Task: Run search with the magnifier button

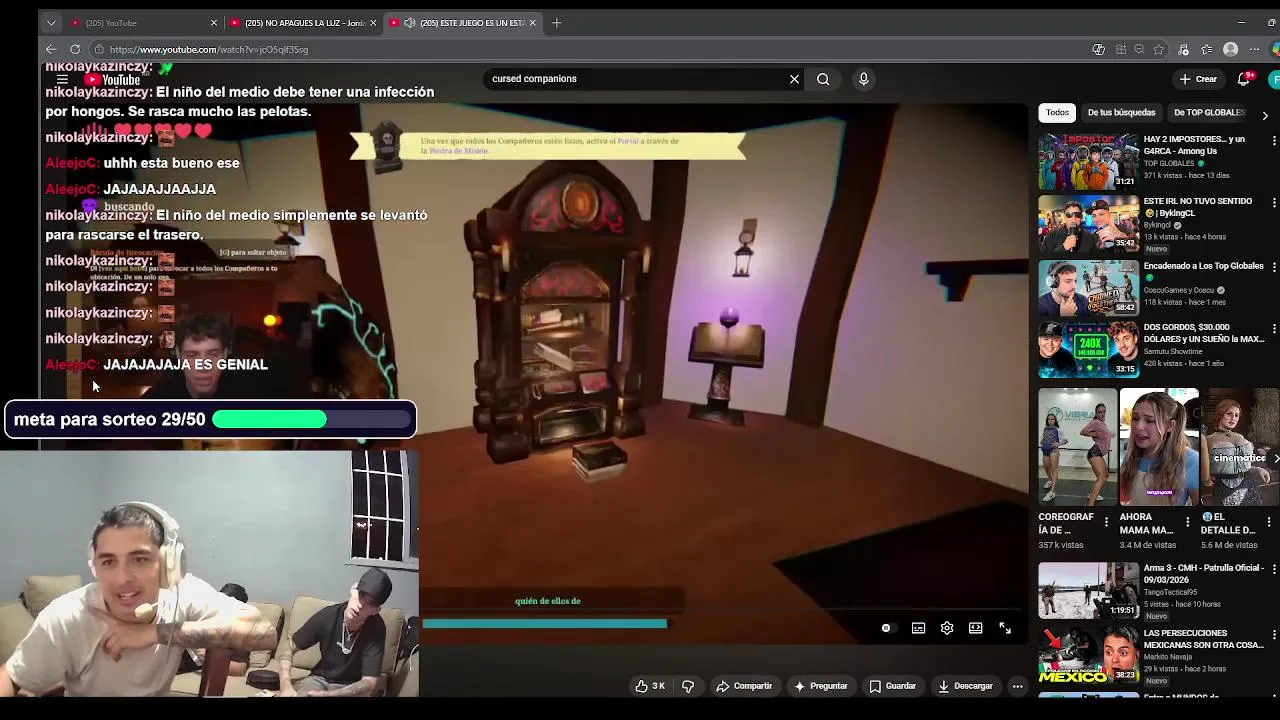Action: point(823,79)
